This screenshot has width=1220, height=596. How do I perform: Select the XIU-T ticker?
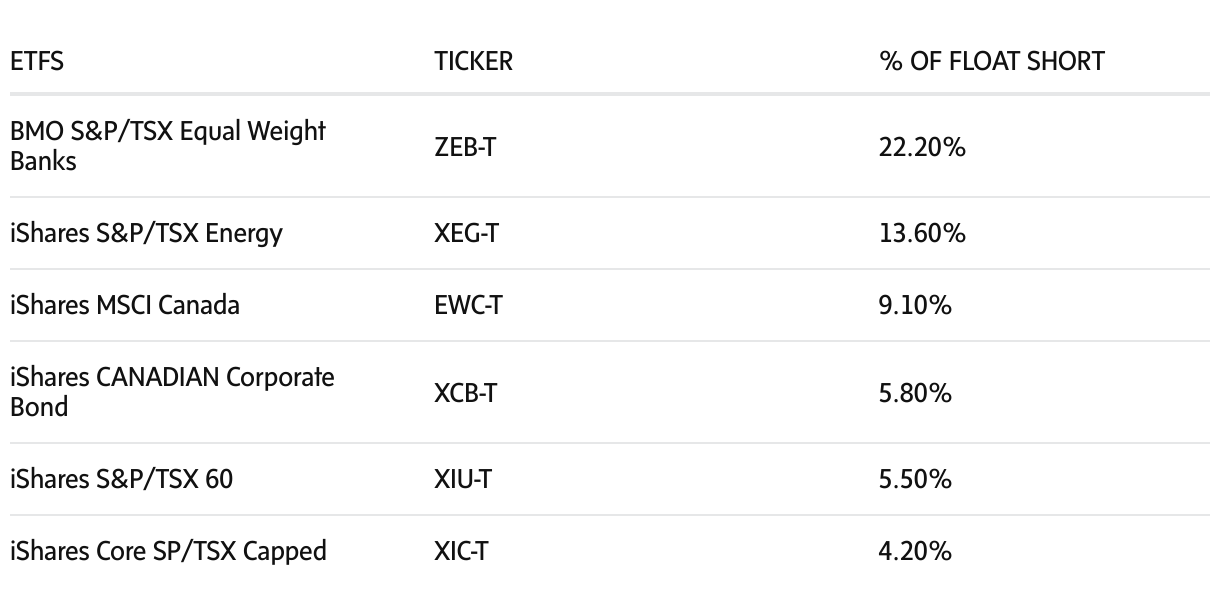pos(463,479)
